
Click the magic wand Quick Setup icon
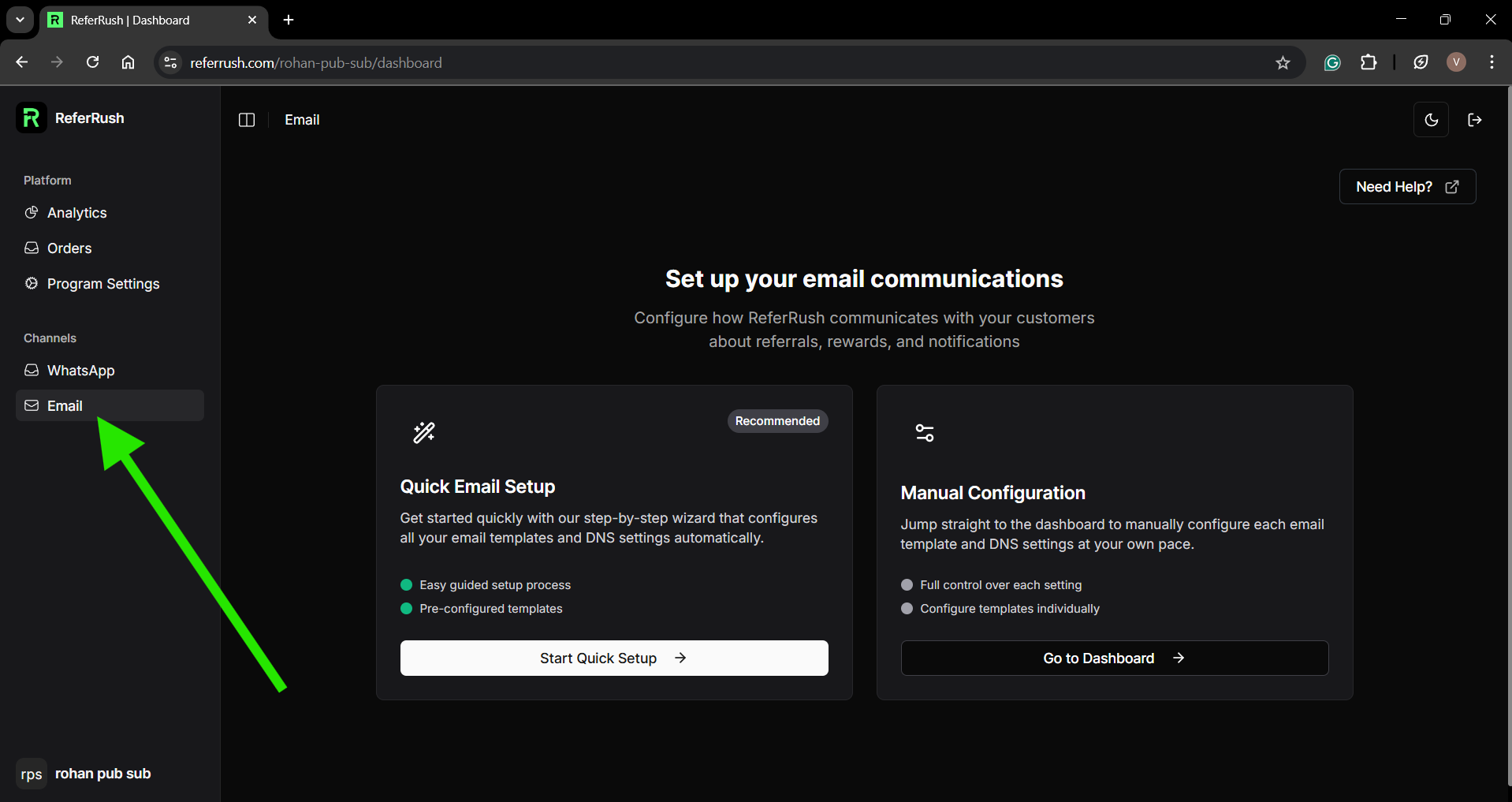click(x=424, y=432)
